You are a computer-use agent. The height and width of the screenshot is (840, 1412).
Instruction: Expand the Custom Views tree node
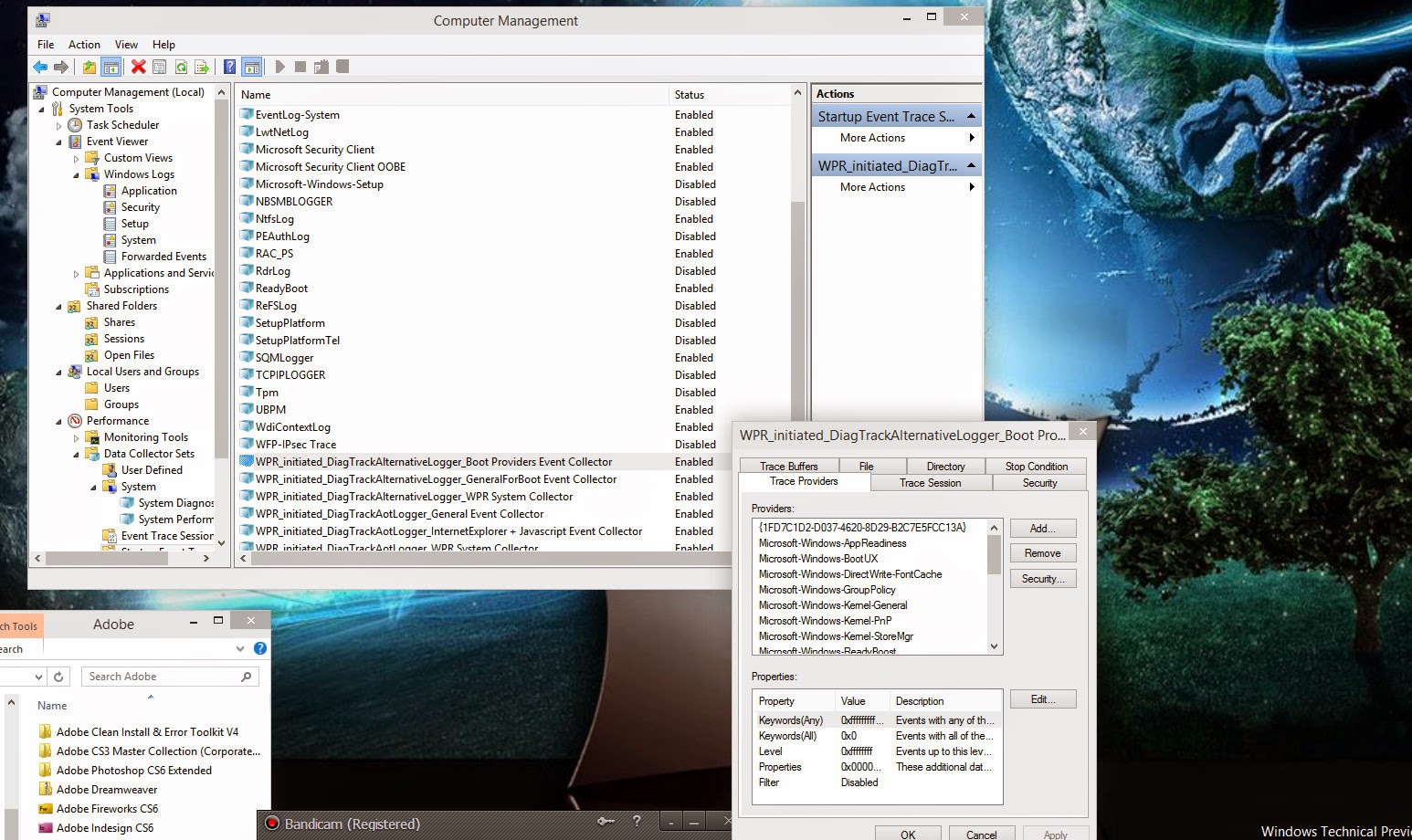(x=76, y=158)
